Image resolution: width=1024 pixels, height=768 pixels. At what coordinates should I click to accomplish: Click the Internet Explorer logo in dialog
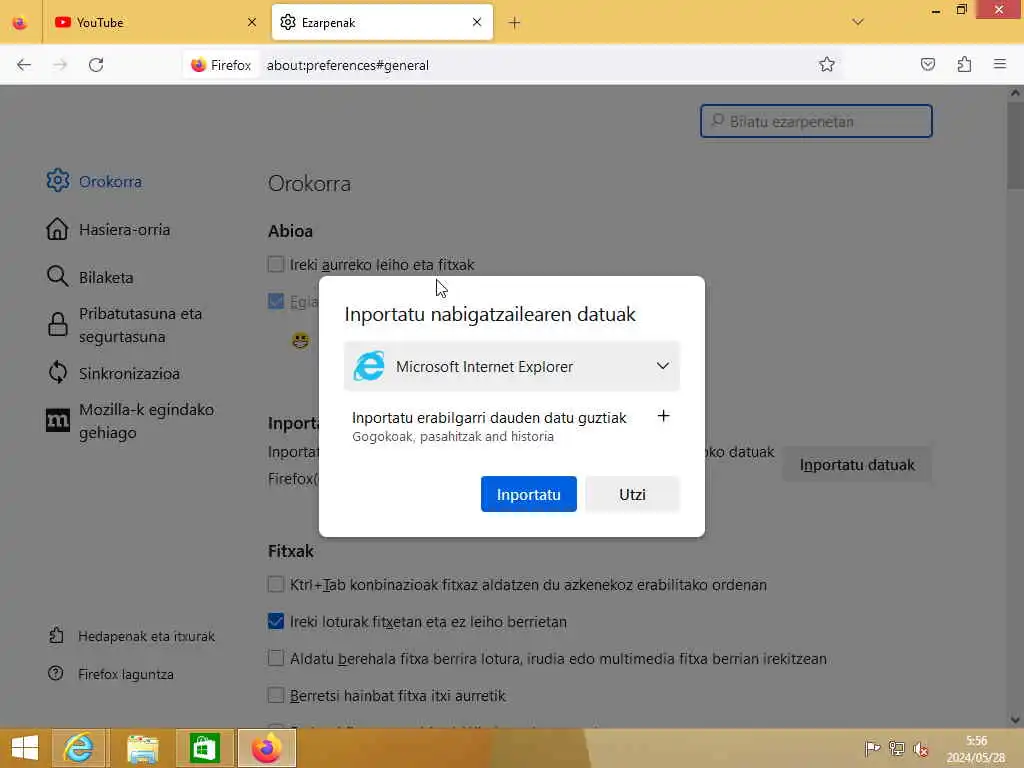(369, 366)
